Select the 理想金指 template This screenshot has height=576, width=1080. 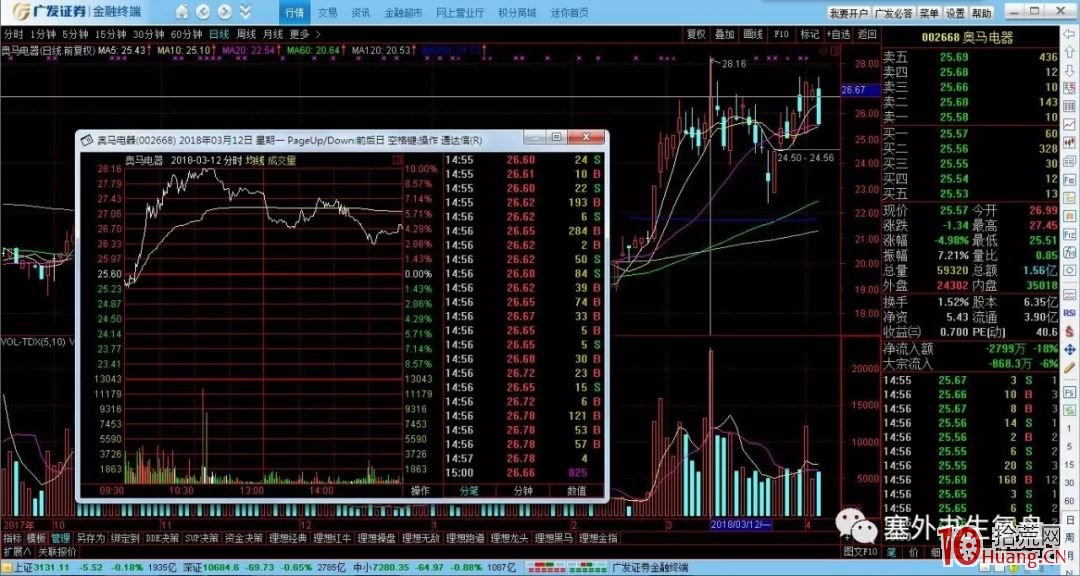click(x=599, y=538)
